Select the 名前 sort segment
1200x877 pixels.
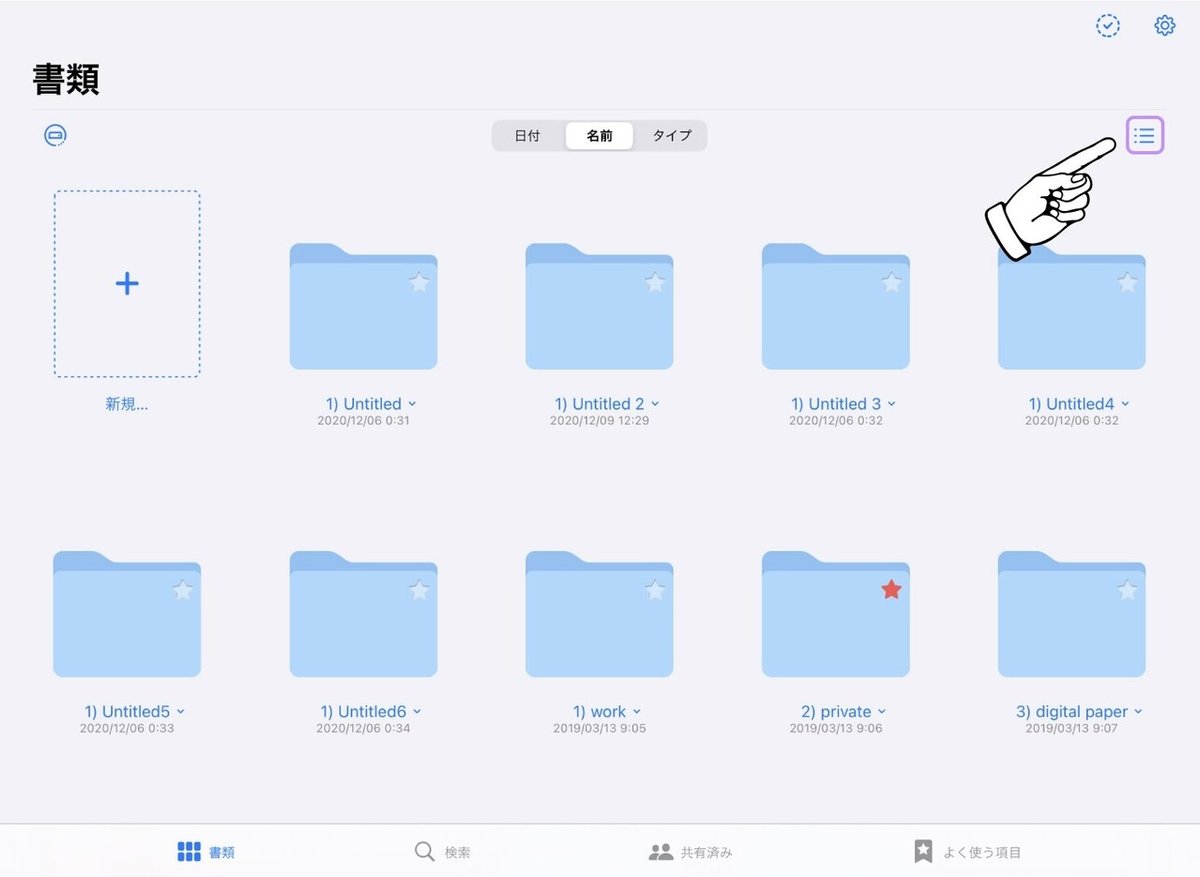click(599, 135)
